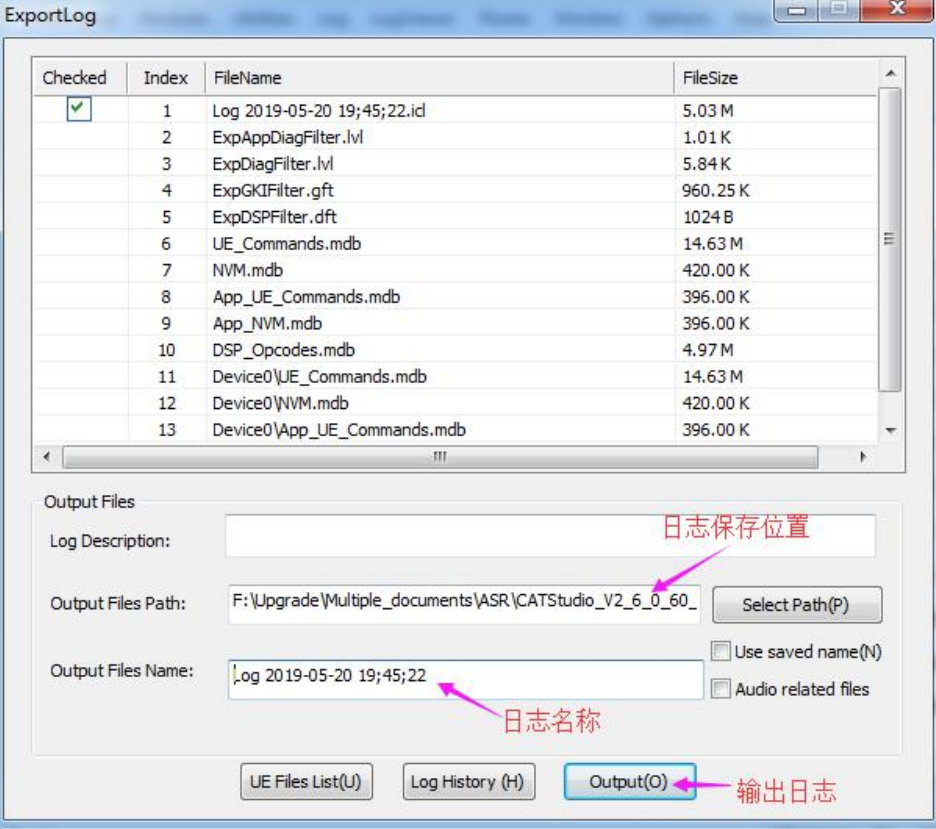Click horizontal scrollbar left arrow
The width and height of the screenshot is (936, 829).
[47, 456]
